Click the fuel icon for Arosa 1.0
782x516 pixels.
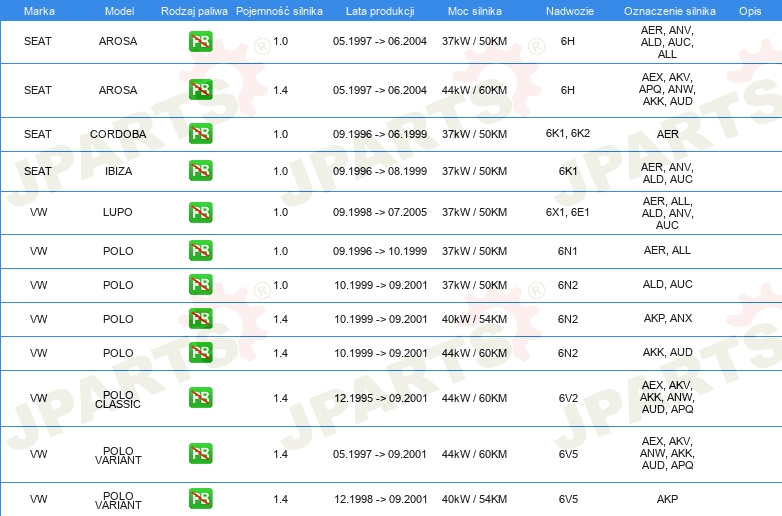(x=200, y=42)
